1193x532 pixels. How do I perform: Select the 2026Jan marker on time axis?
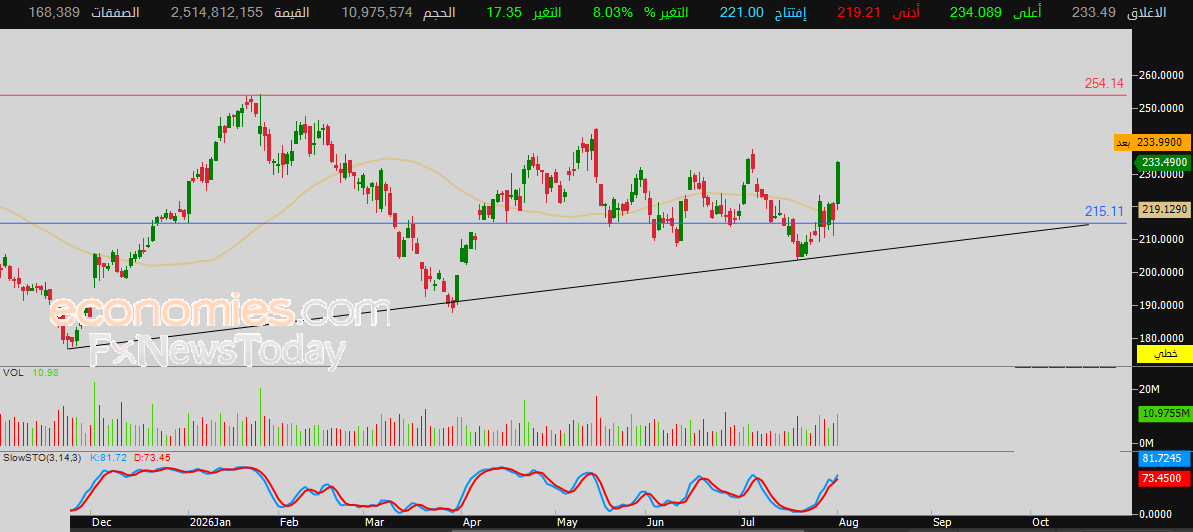212,523
